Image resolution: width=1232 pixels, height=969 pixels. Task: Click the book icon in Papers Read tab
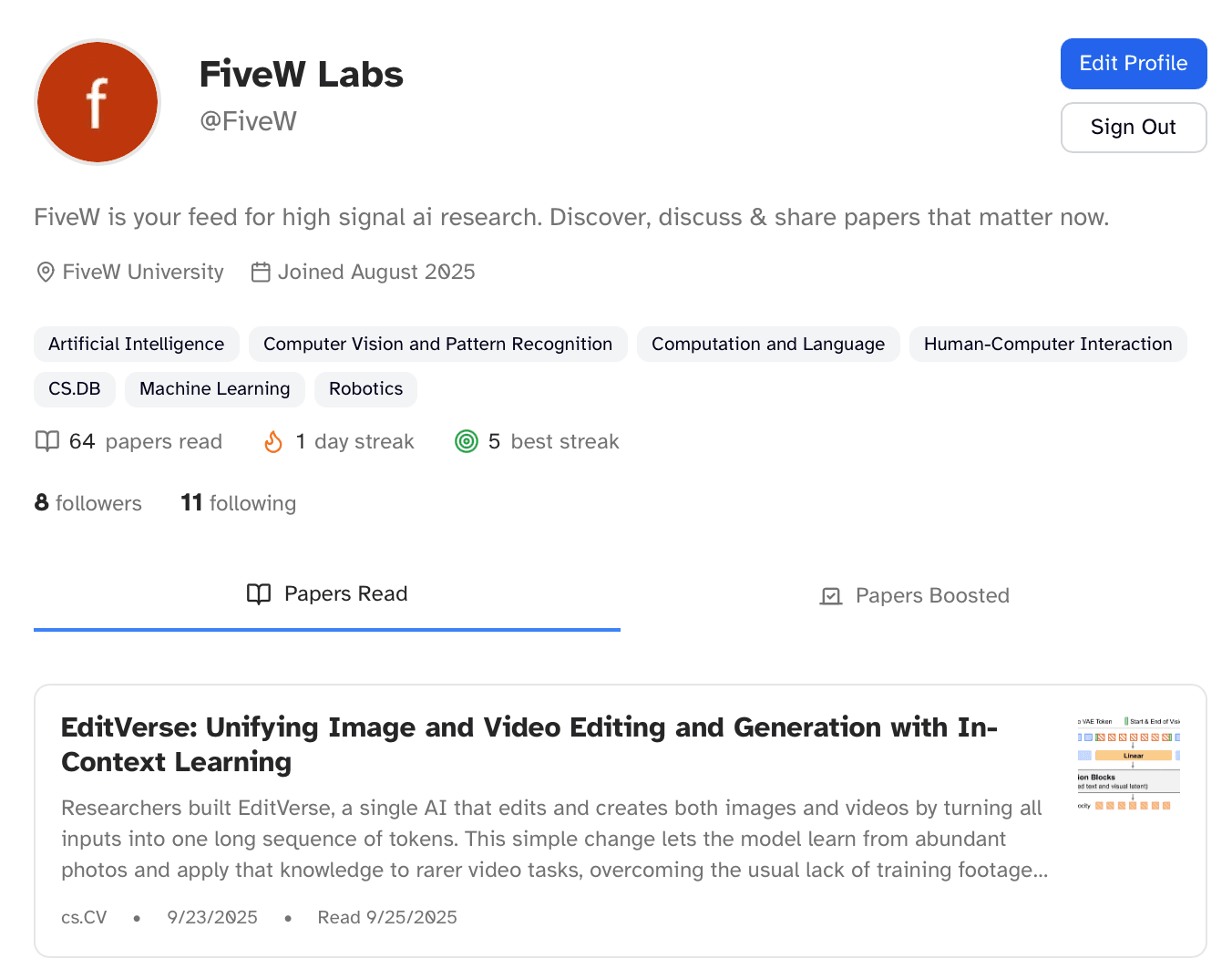[x=259, y=594]
